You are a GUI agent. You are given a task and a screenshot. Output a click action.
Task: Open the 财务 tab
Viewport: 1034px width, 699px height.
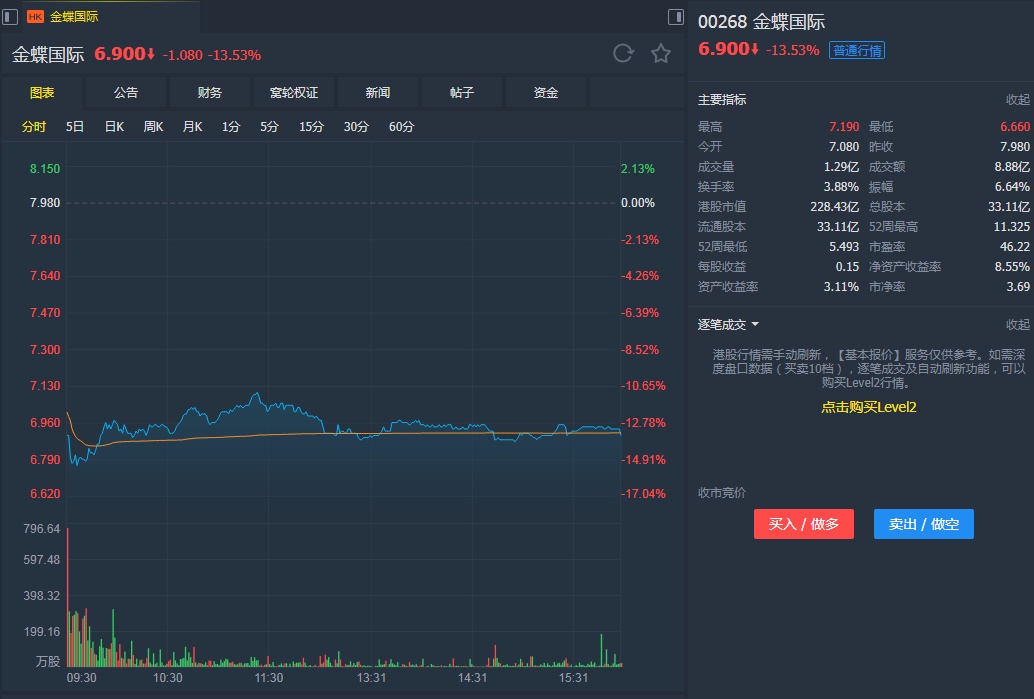coord(210,93)
